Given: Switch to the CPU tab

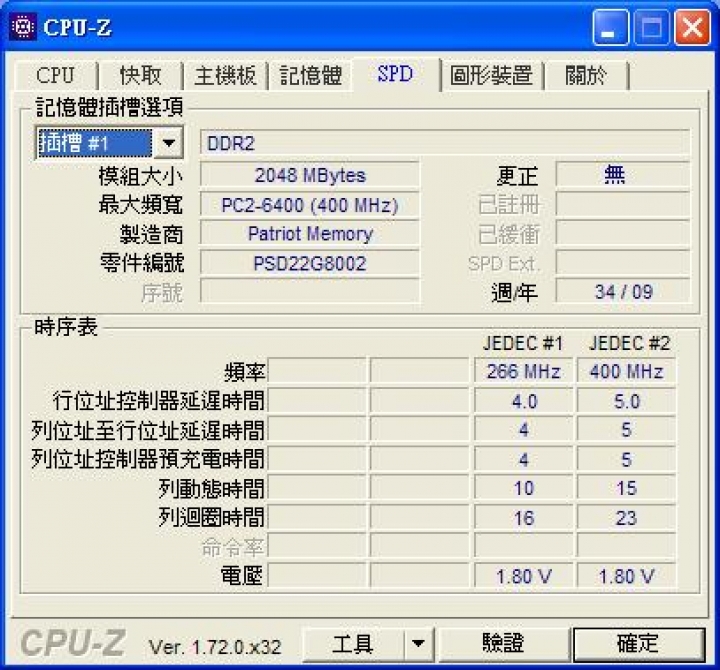Looking at the screenshot, I should pos(56,75).
